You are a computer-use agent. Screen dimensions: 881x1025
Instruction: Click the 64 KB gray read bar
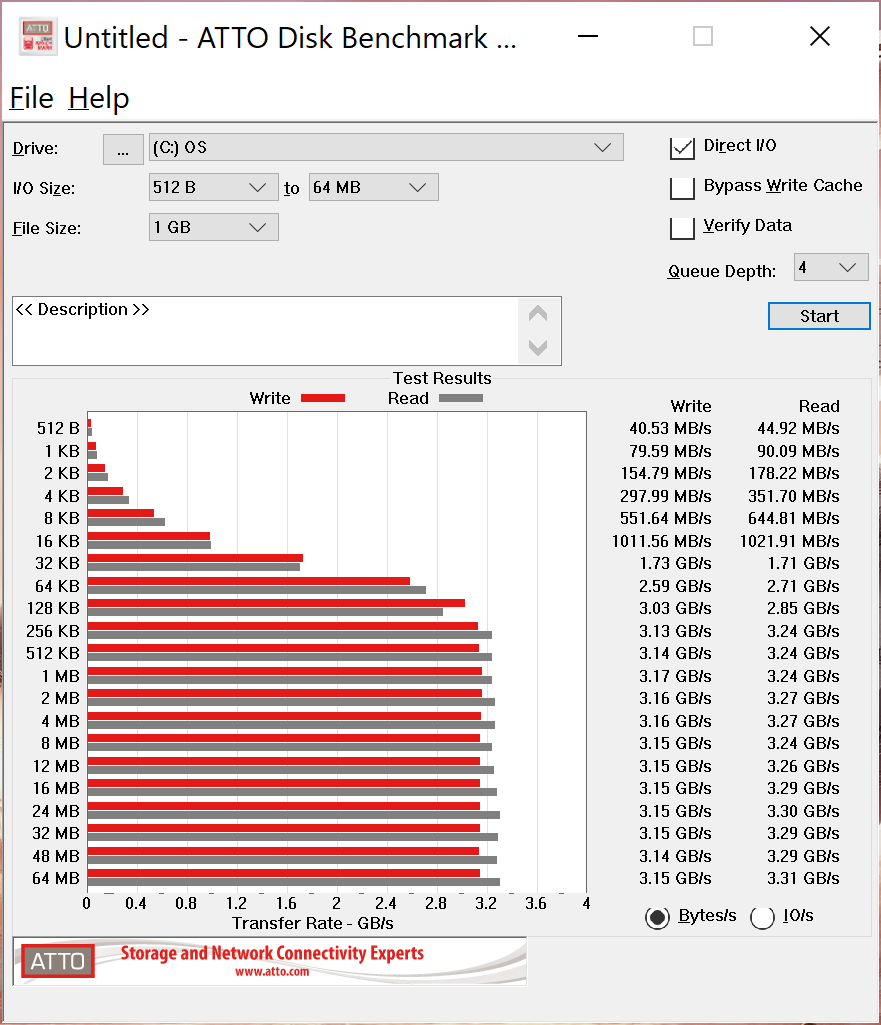click(x=257, y=590)
